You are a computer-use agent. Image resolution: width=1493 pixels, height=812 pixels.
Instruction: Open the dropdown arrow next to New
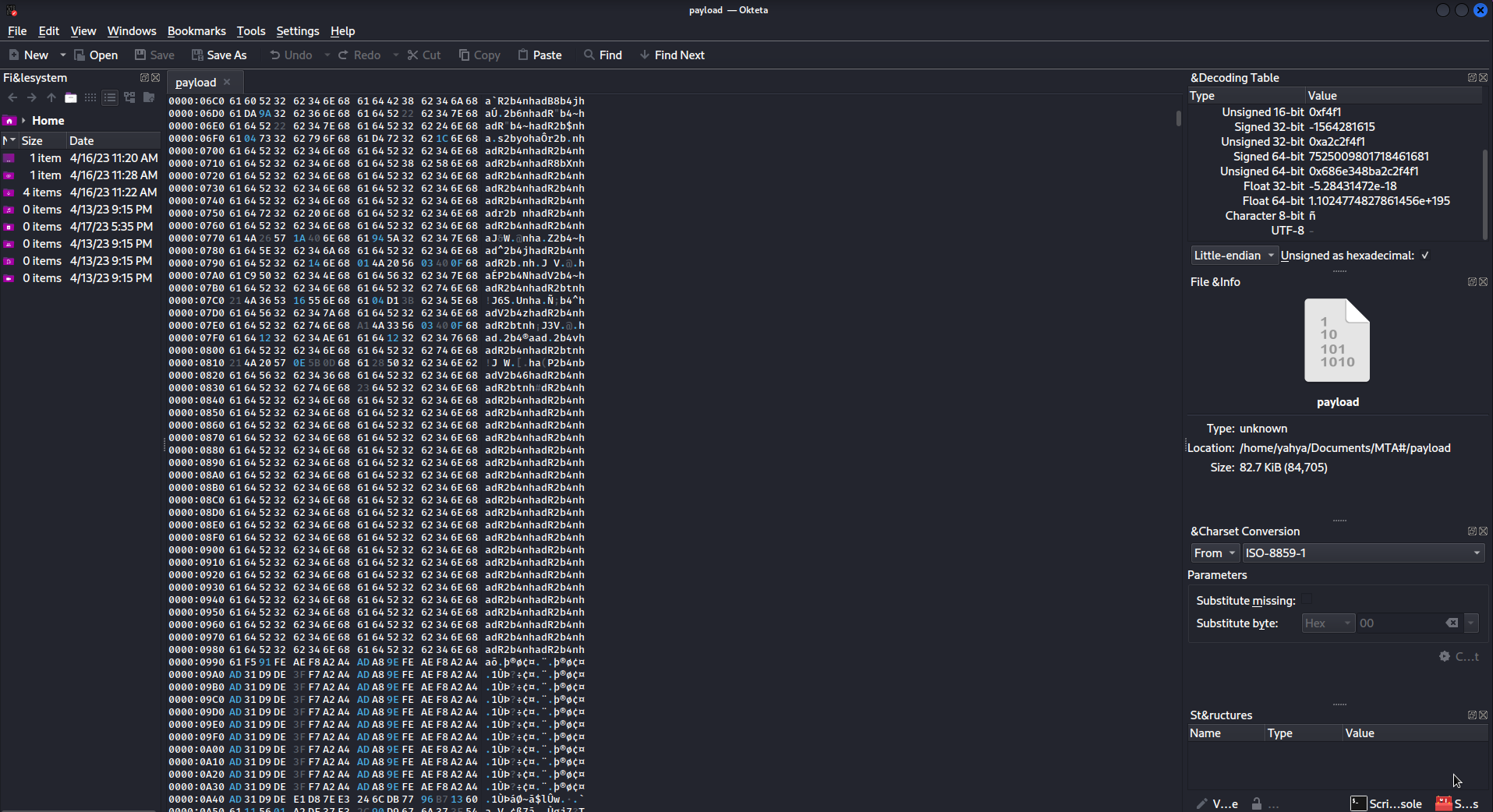[x=62, y=55]
